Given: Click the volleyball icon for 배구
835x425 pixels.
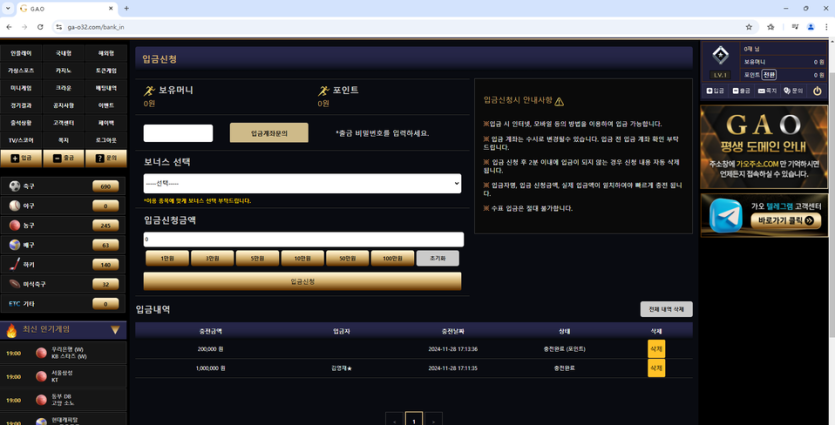Looking at the screenshot, I should click(14, 245).
